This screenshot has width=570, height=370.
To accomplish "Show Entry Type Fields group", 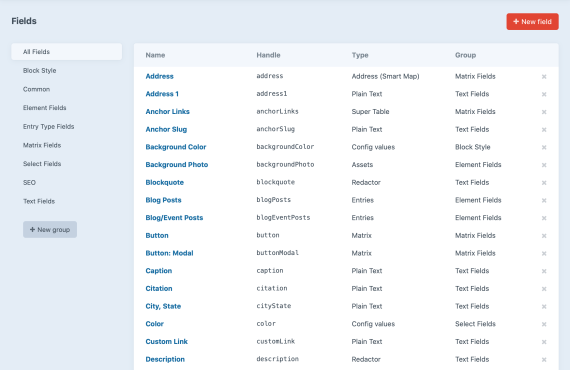I will tap(48, 126).
